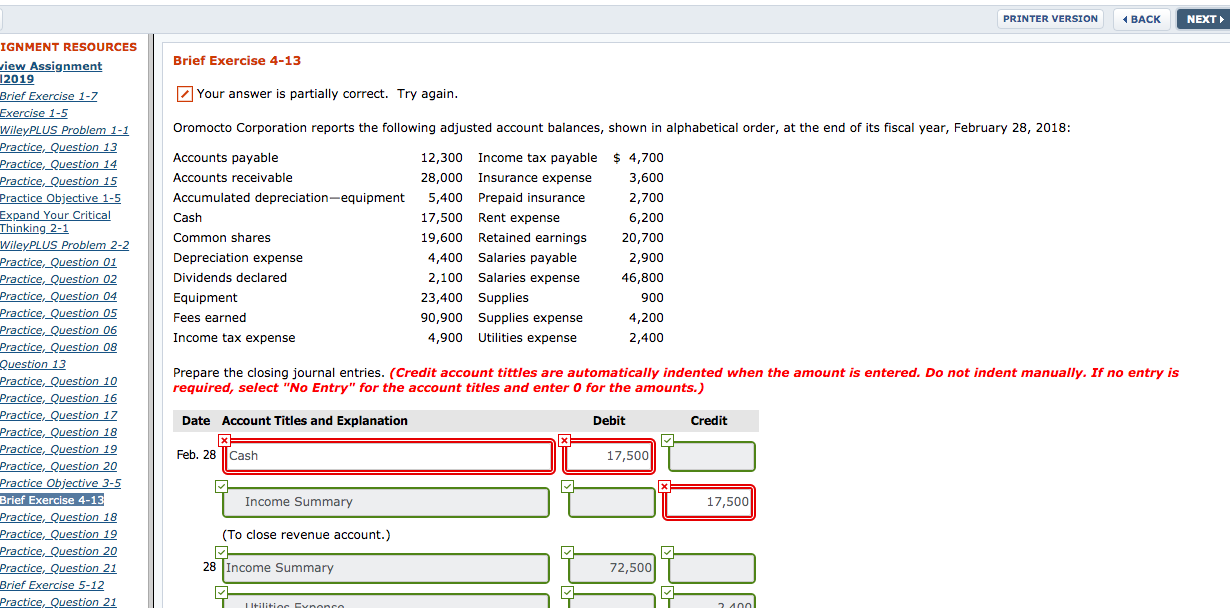Click the green check above the Income Summary title

[x=221, y=486]
